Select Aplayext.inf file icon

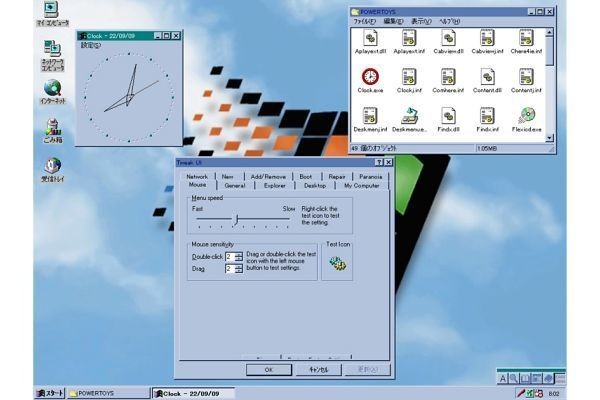point(409,39)
